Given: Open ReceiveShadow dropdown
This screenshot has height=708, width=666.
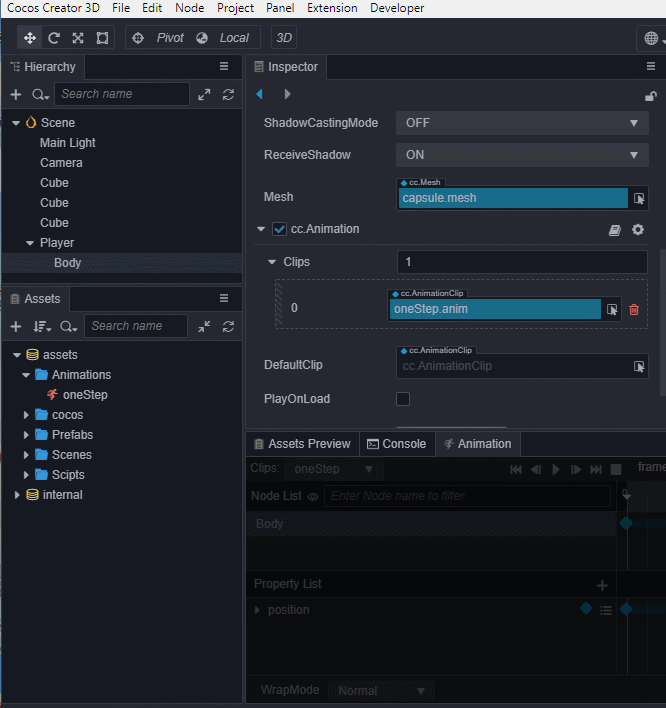Looking at the screenshot, I should pos(522,155).
